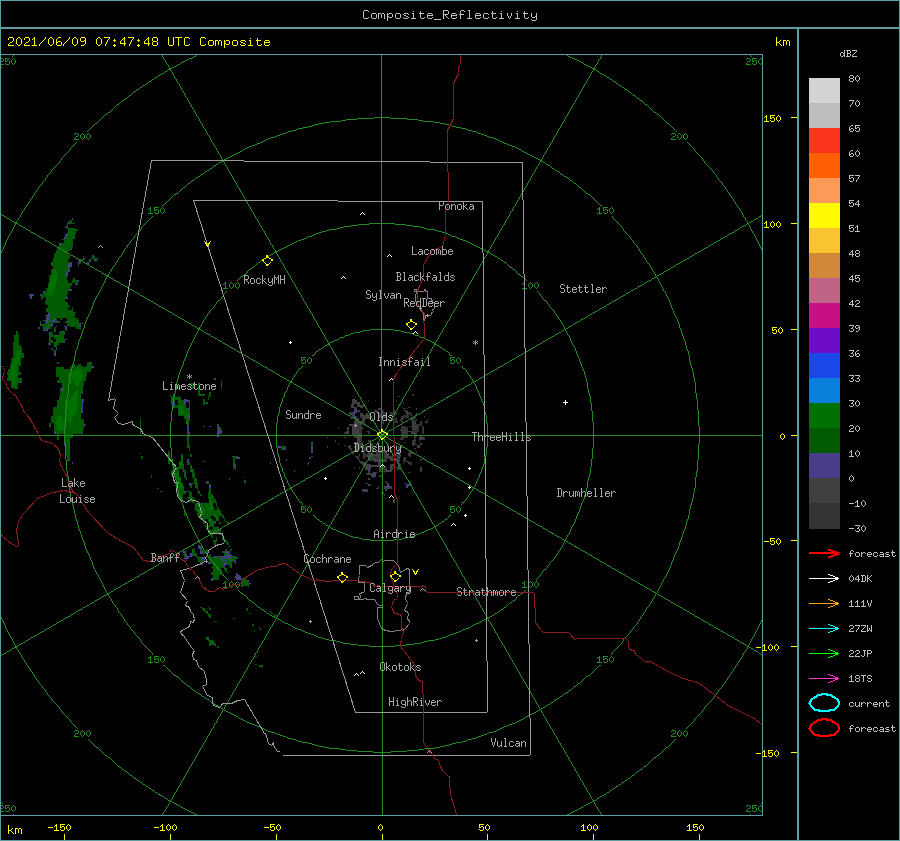Click the 36 dBZ purple legend swatch
The width and height of the screenshot is (900, 841).
tap(824, 340)
